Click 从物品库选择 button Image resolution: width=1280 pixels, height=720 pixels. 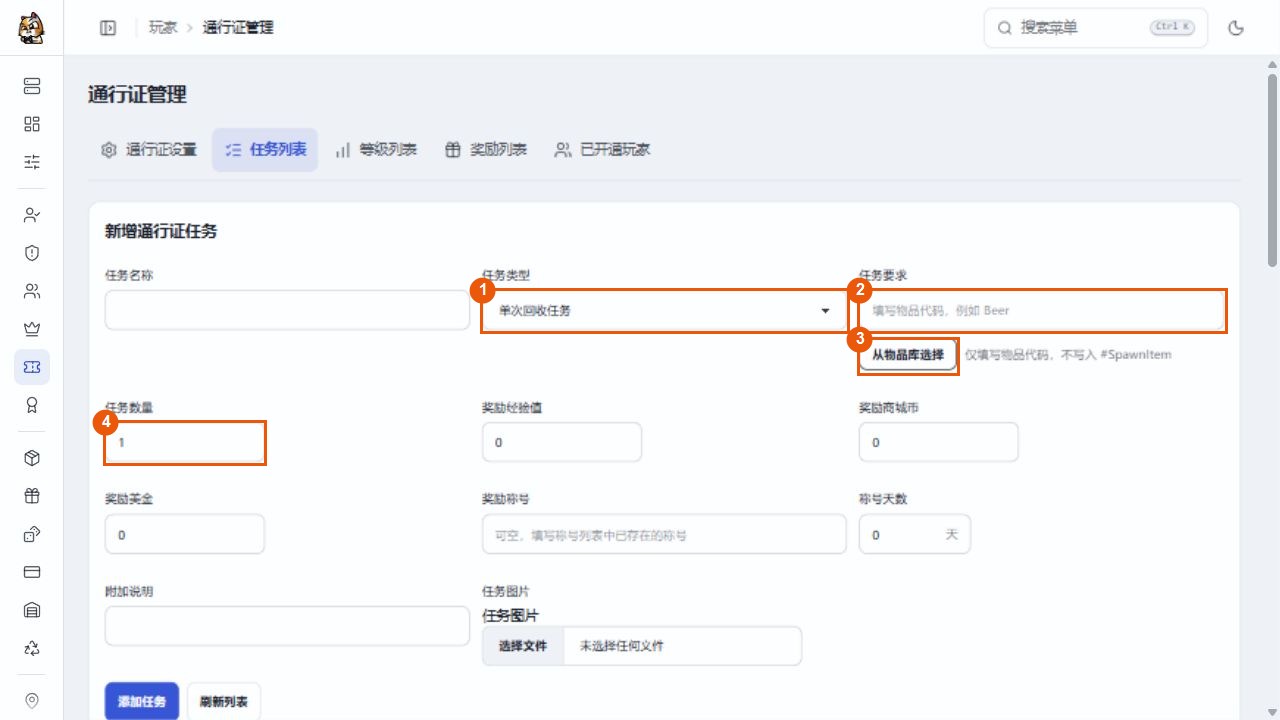(908, 355)
